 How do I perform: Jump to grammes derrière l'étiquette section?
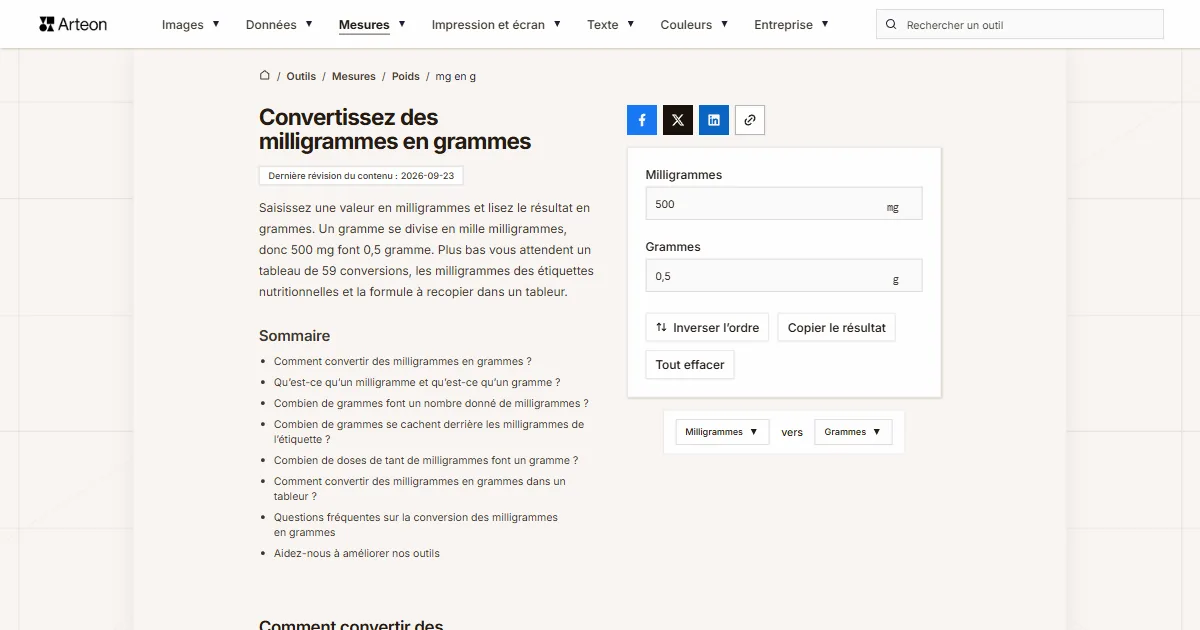(x=429, y=431)
